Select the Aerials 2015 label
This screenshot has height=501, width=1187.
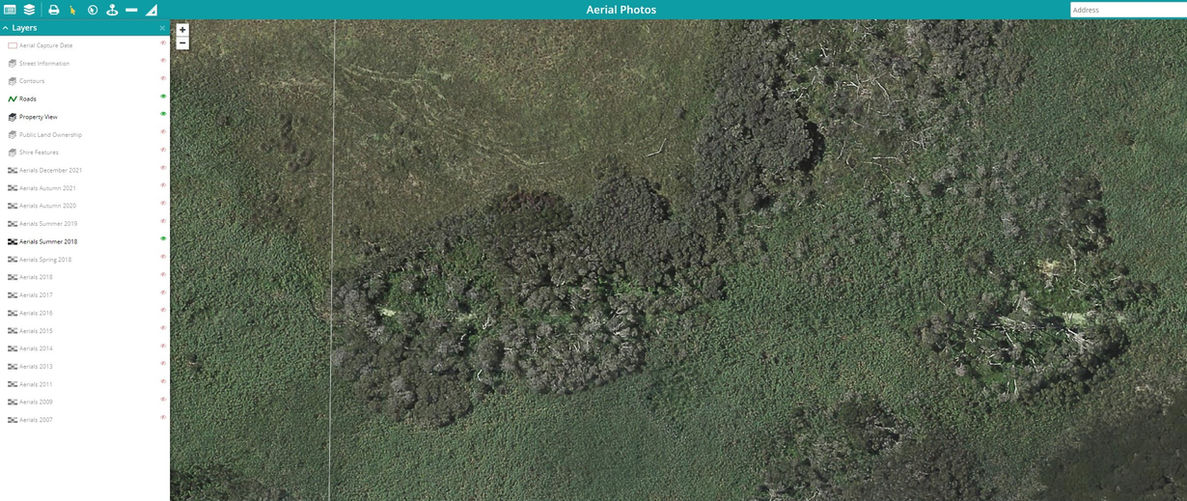(36, 331)
